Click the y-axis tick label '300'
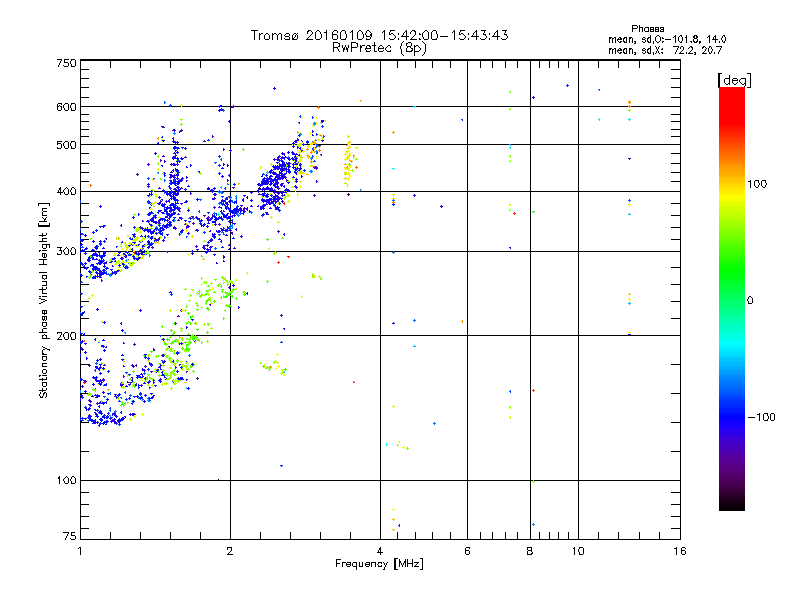The image size is (800, 600). pyautogui.click(x=66, y=252)
